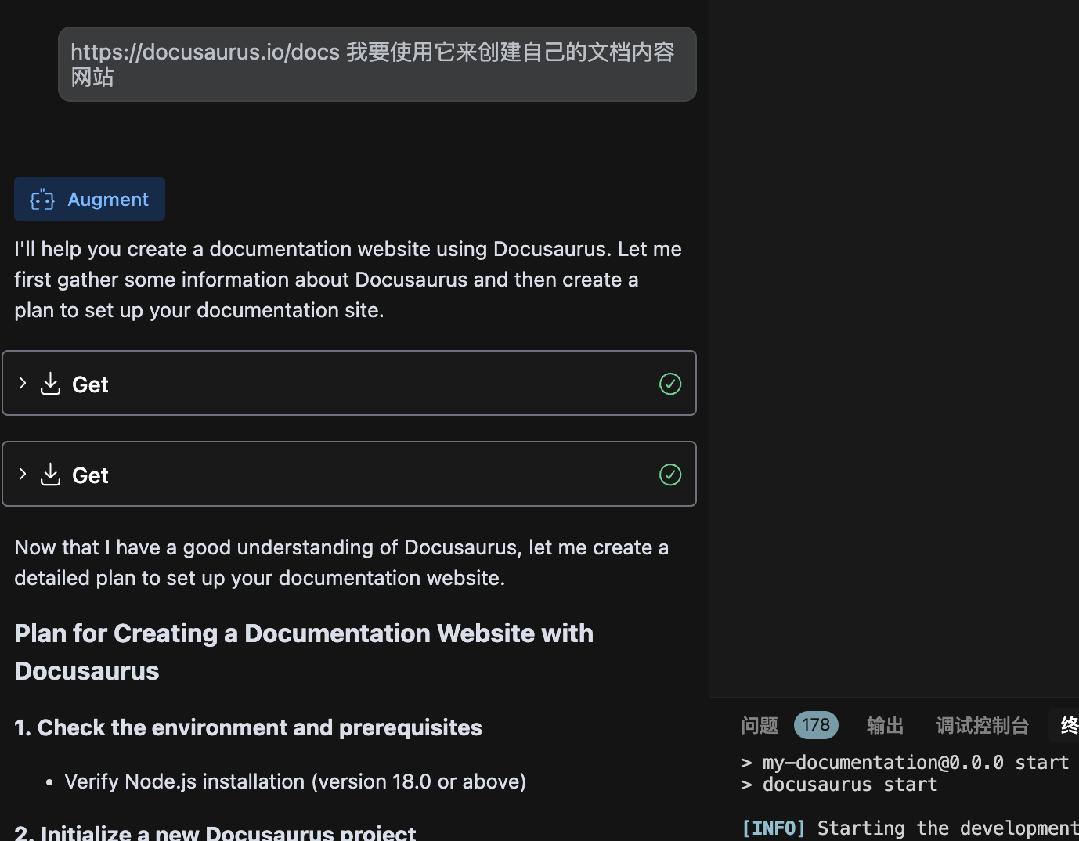Click green checkmark on the second Get request
This screenshot has height=841, width=1079.
click(670, 474)
